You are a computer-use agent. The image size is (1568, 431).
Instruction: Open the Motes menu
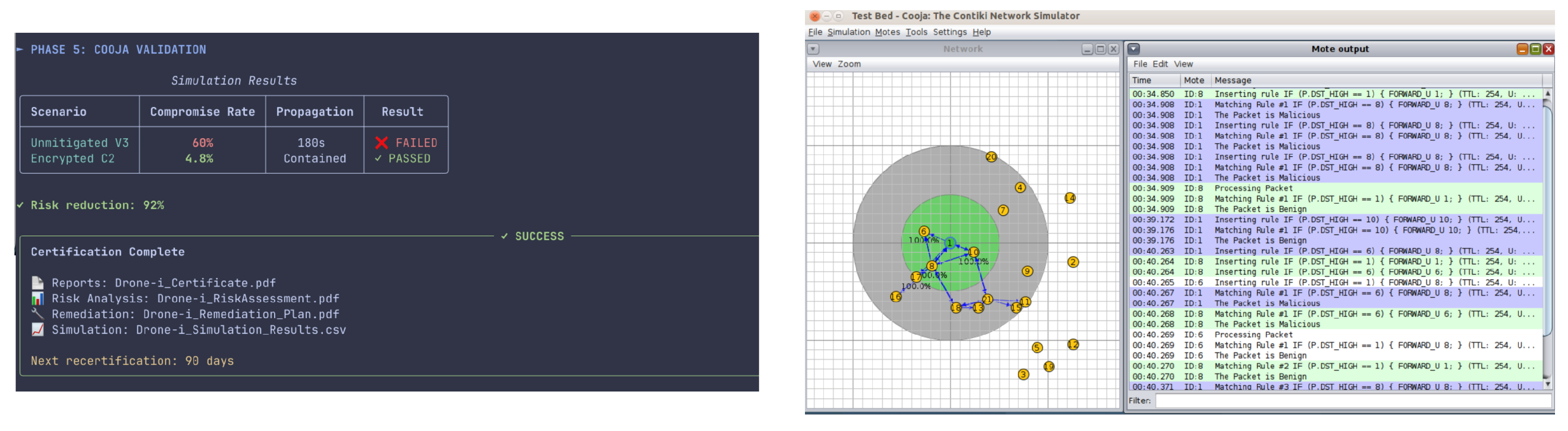click(x=887, y=32)
